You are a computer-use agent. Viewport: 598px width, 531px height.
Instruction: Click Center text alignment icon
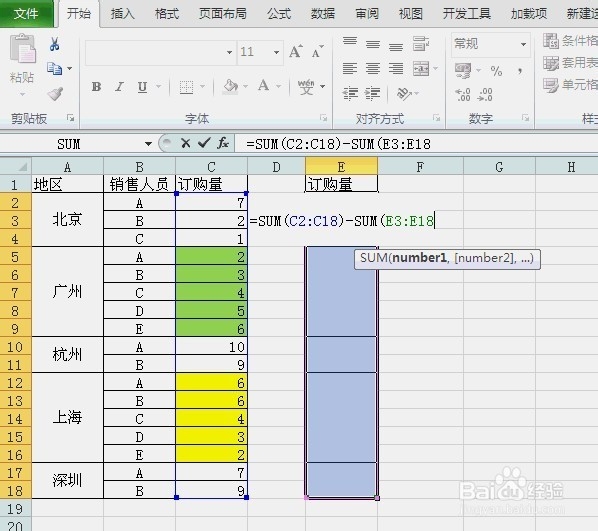coord(373,69)
